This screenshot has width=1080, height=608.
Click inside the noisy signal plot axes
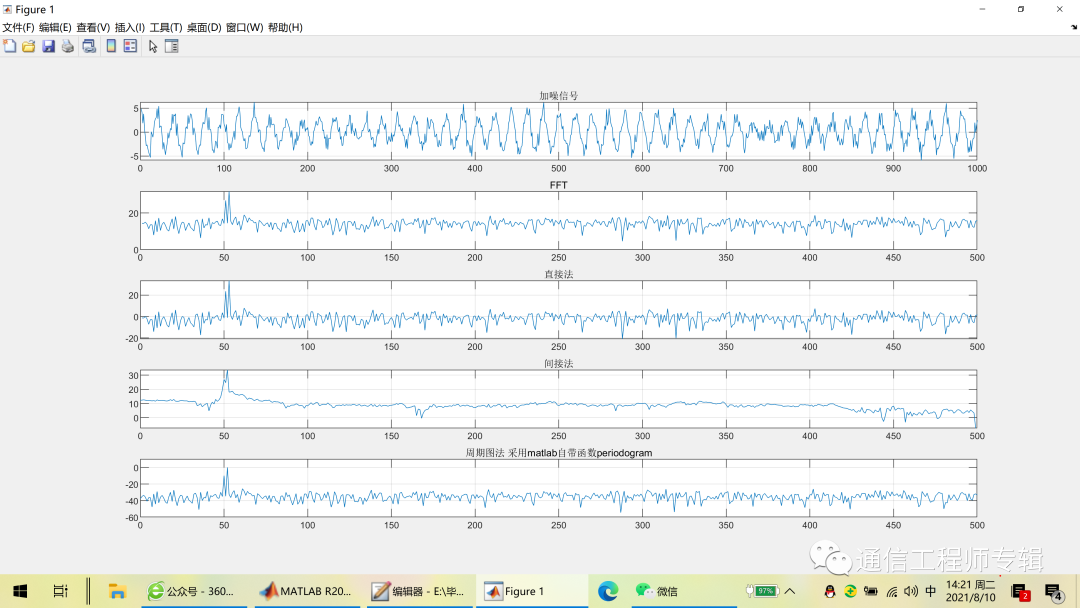(x=559, y=132)
